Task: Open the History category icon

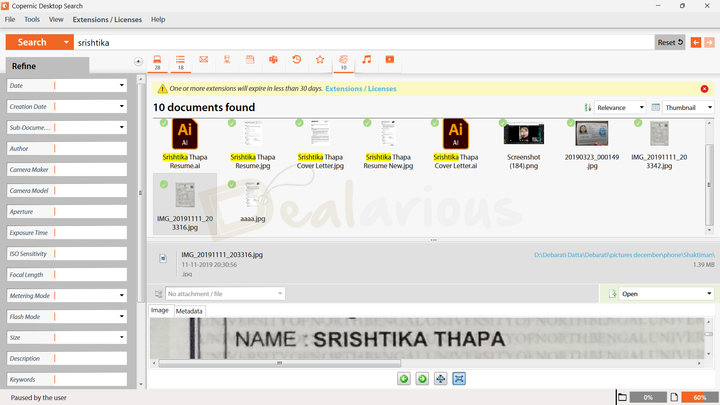Action: (x=297, y=60)
